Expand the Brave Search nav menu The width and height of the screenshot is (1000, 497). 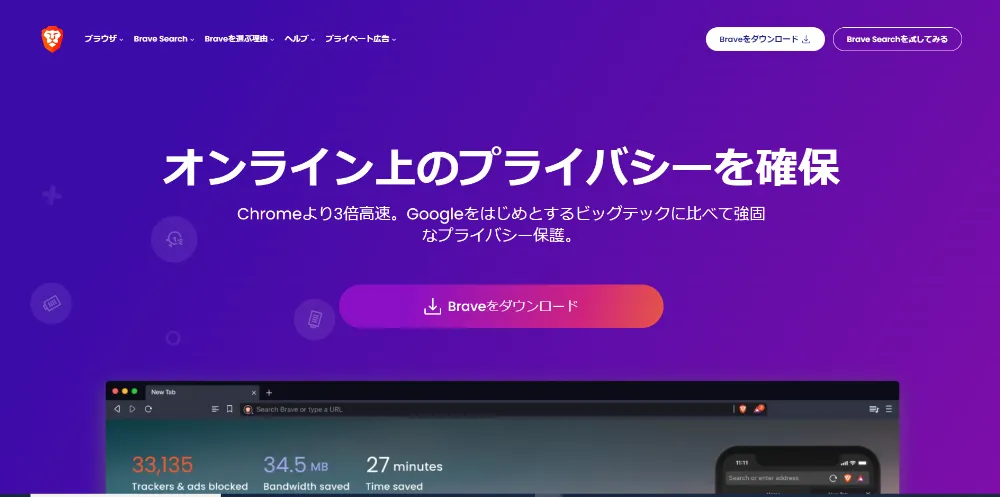pos(164,39)
